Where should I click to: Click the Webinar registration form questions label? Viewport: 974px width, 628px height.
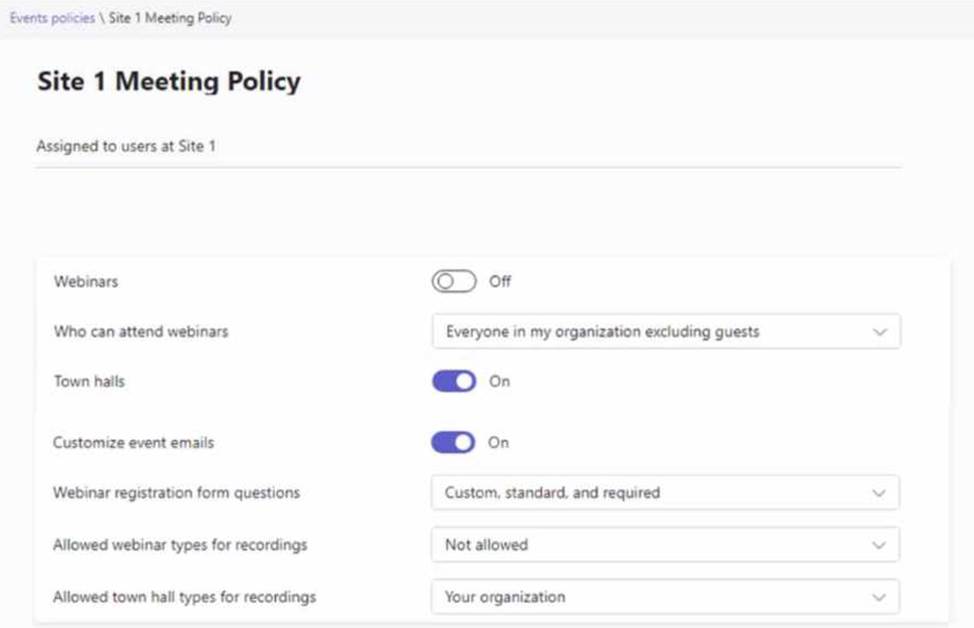(176, 493)
